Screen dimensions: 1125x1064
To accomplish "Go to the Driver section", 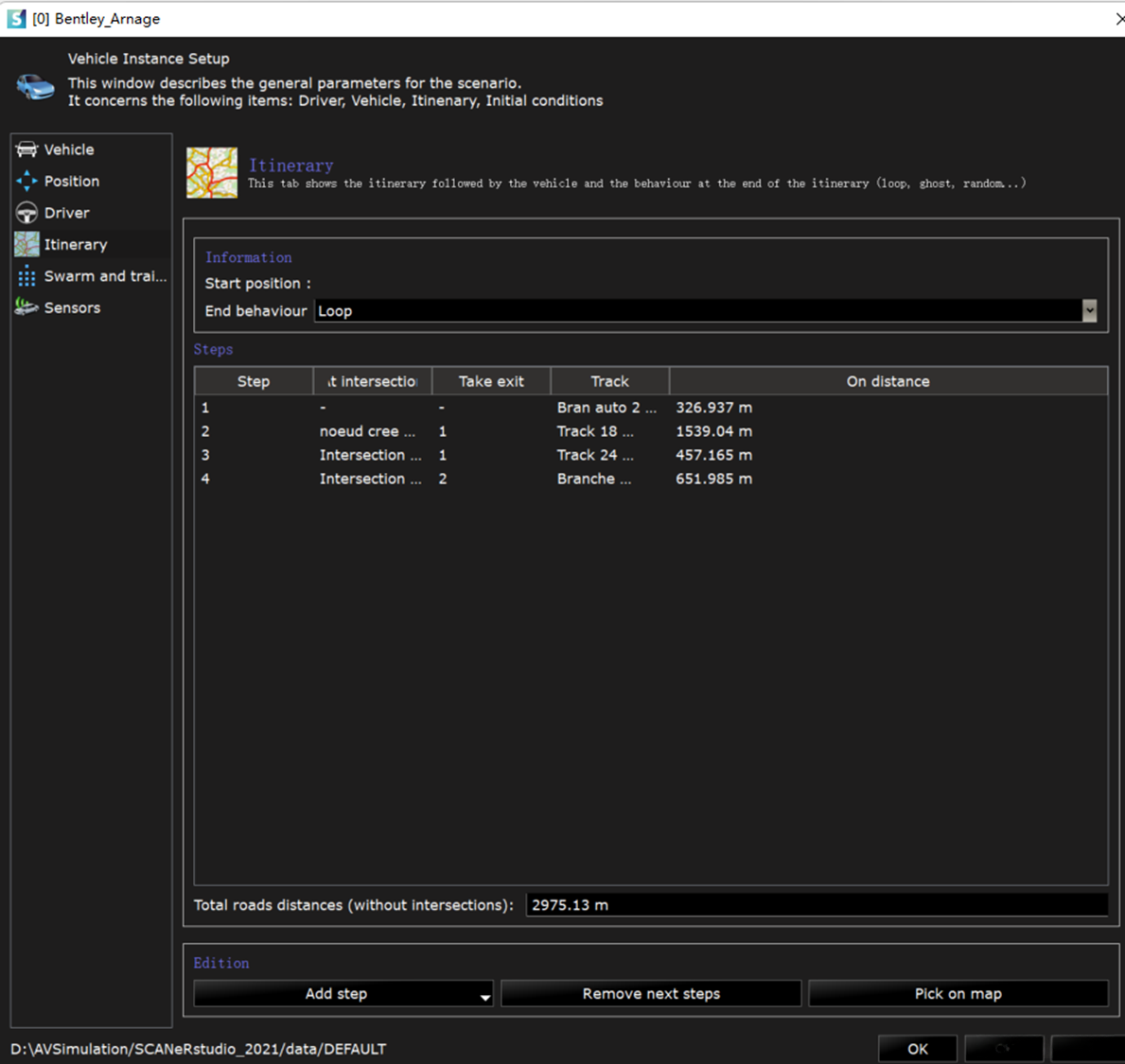I will coord(92,213).
